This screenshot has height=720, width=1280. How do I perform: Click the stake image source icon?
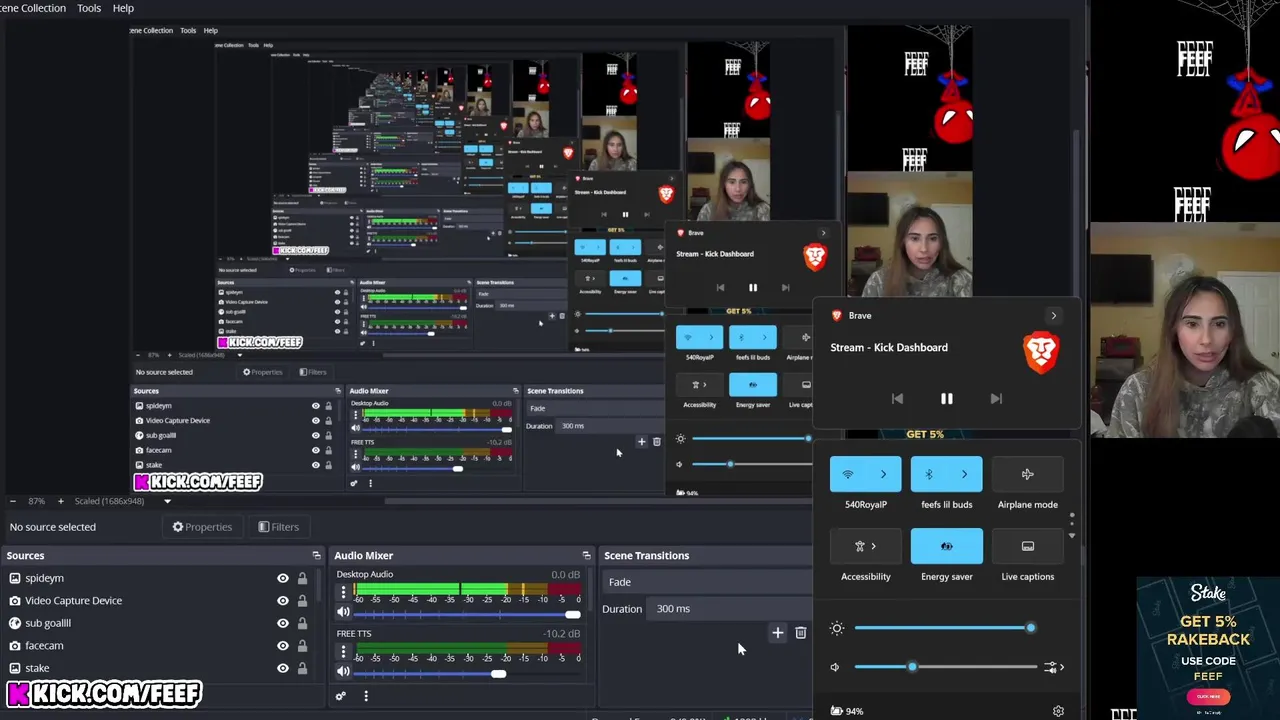point(15,668)
